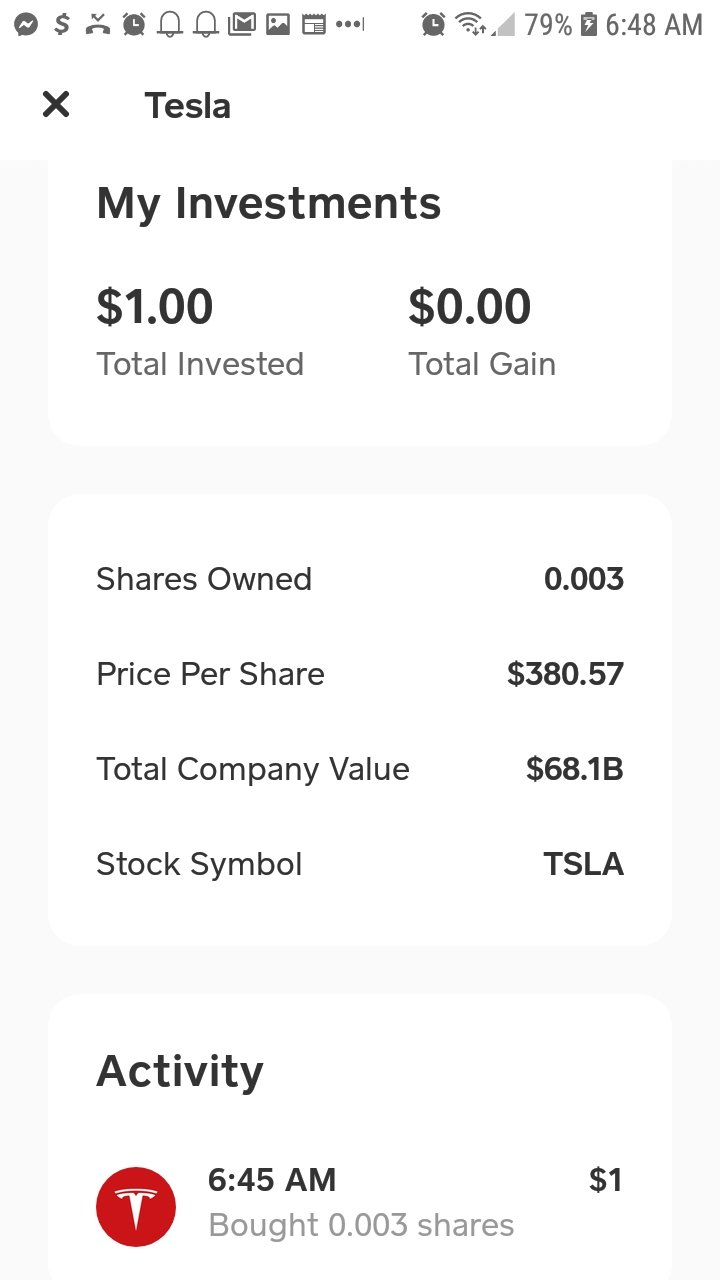This screenshot has width=720, height=1280.
Task: Tap the $0.00 Total Gain amount
Action: (469, 306)
